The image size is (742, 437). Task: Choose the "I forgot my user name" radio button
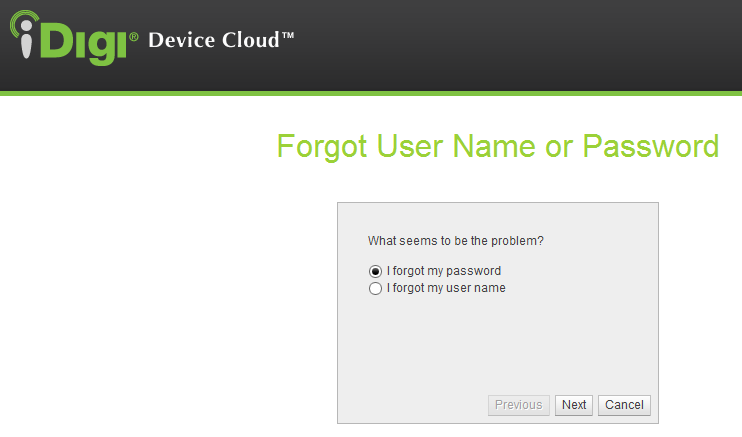[x=375, y=289]
